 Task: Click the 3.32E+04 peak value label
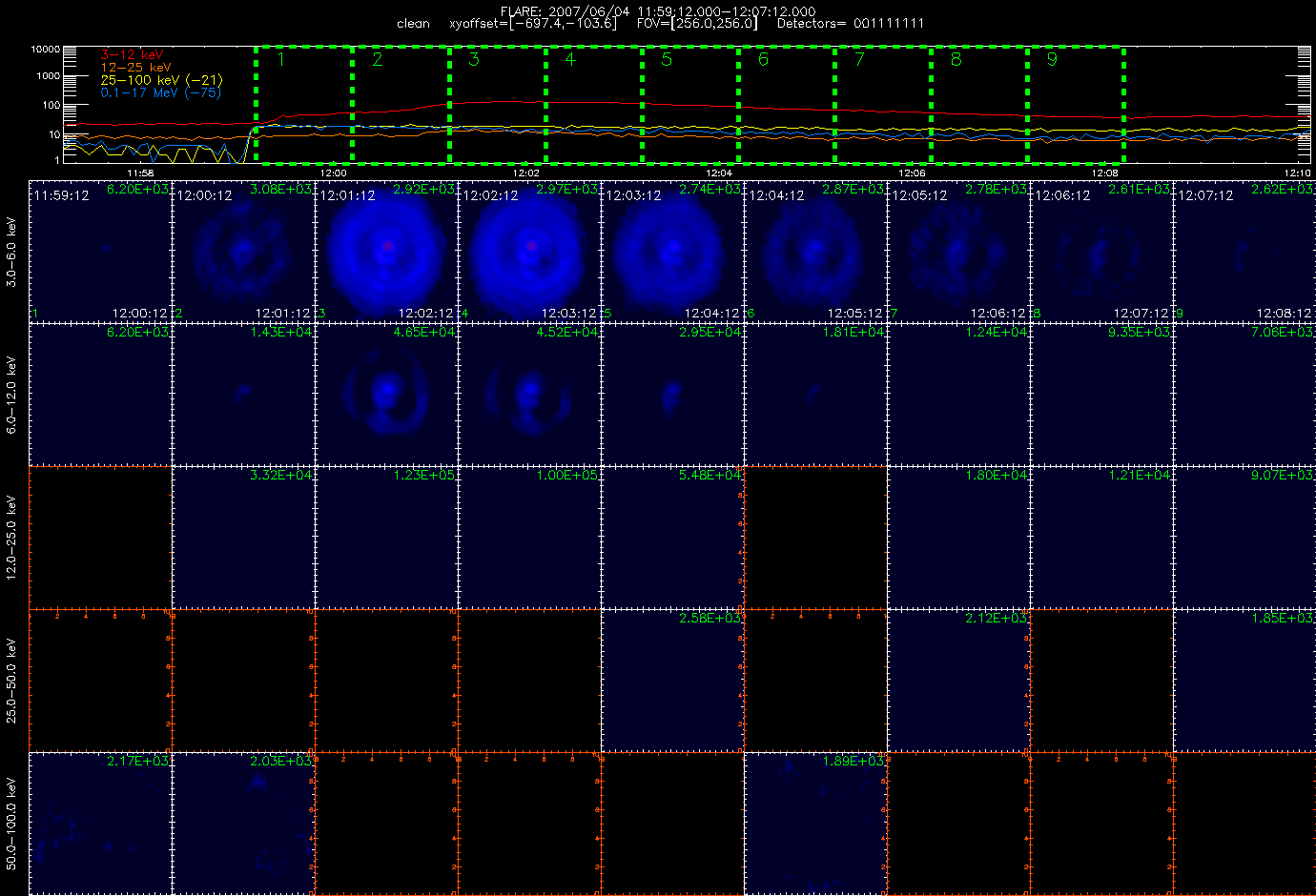click(x=281, y=476)
